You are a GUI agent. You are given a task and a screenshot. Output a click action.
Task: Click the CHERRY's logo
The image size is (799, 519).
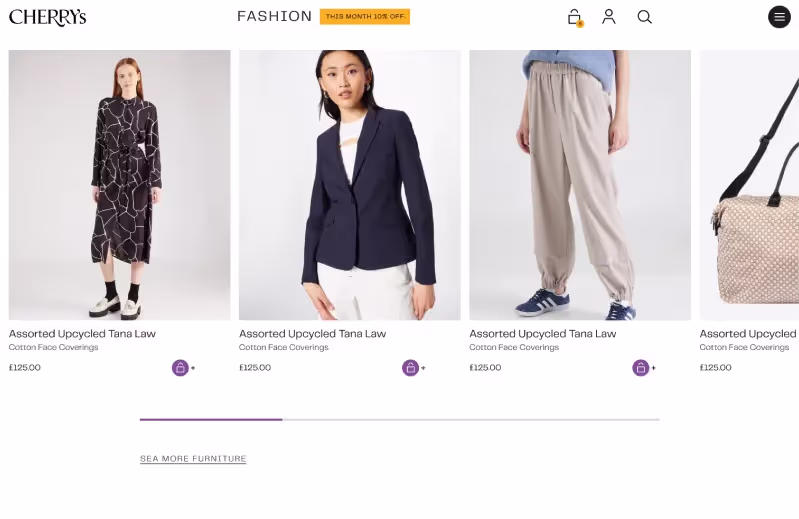coord(47,17)
